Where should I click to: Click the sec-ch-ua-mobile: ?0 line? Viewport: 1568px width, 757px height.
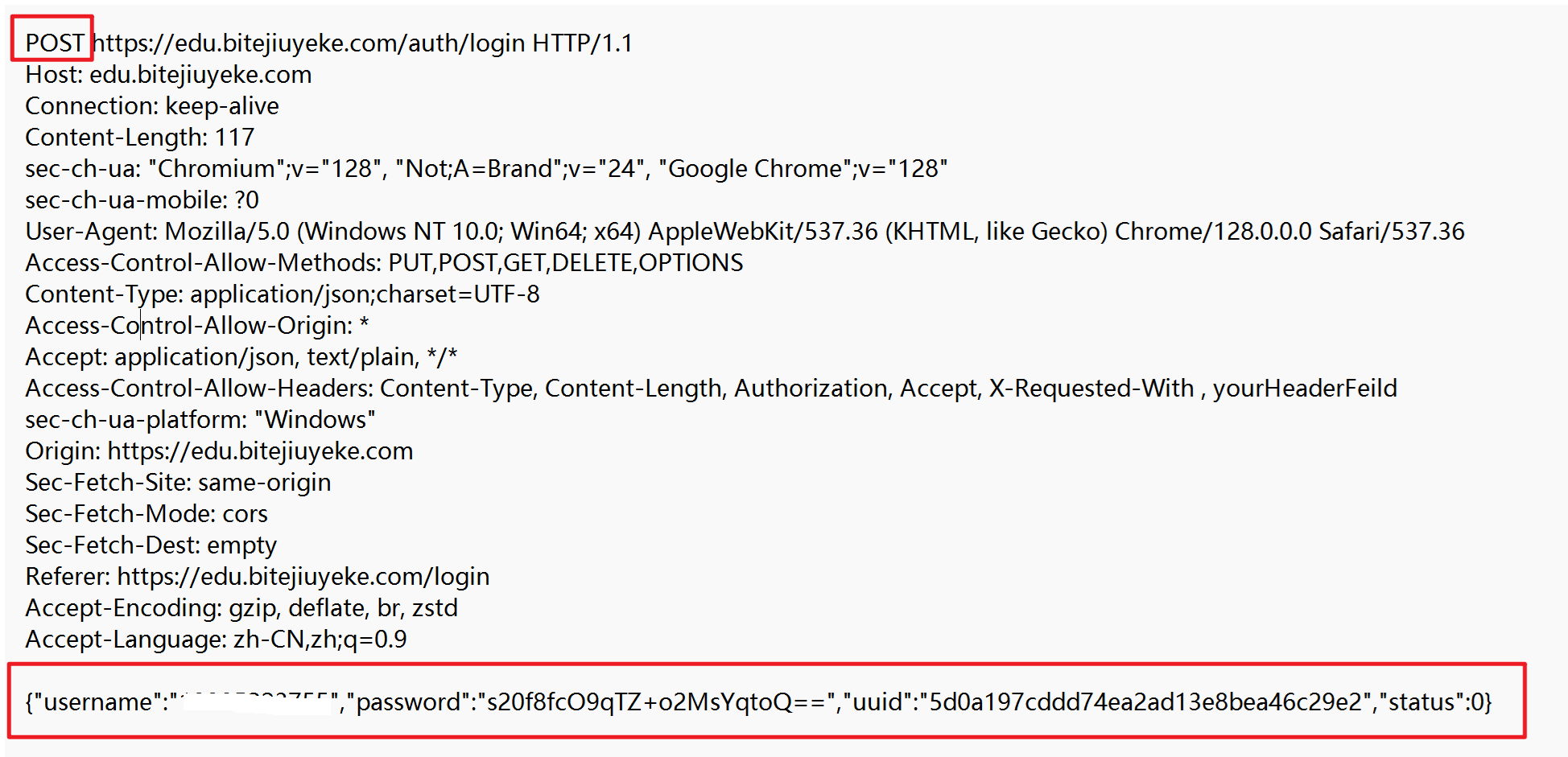(x=142, y=200)
